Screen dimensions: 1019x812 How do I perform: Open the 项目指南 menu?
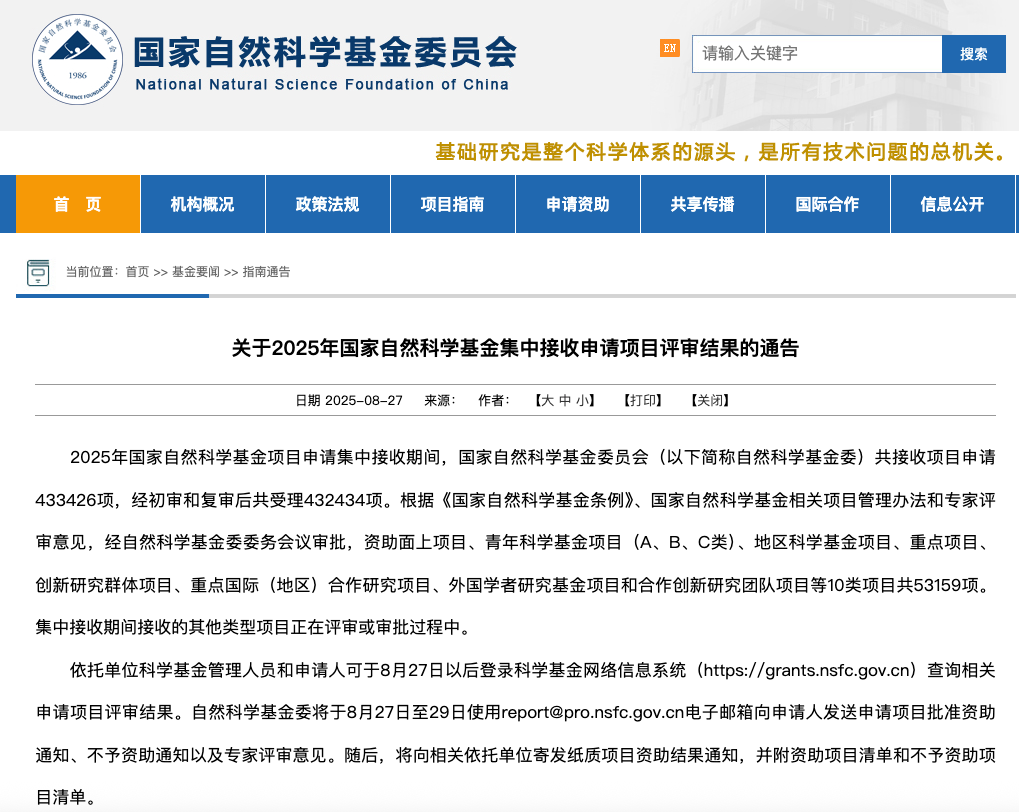coord(452,204)
